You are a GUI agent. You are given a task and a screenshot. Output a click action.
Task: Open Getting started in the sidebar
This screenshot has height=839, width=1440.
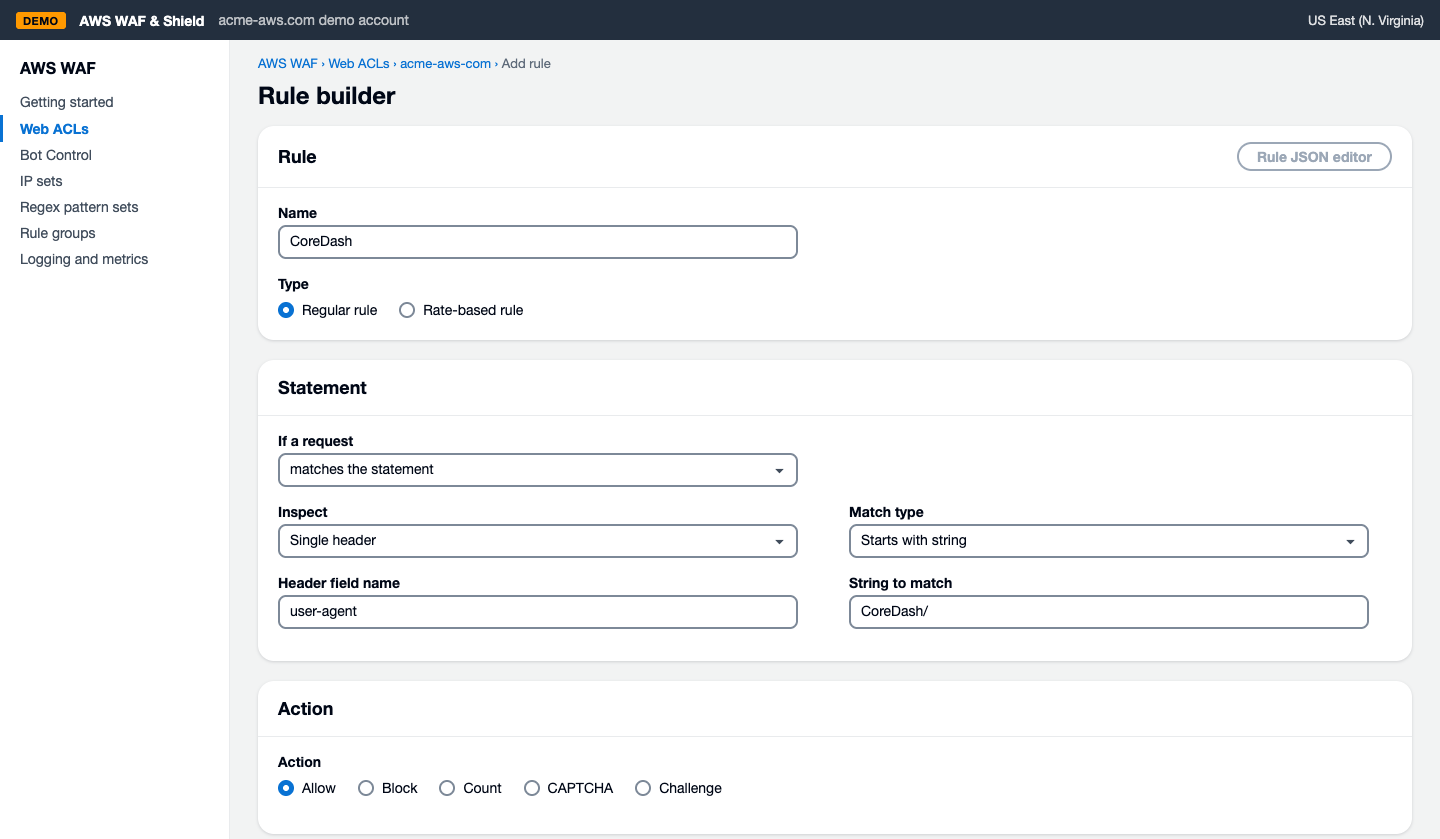(67, 102)
